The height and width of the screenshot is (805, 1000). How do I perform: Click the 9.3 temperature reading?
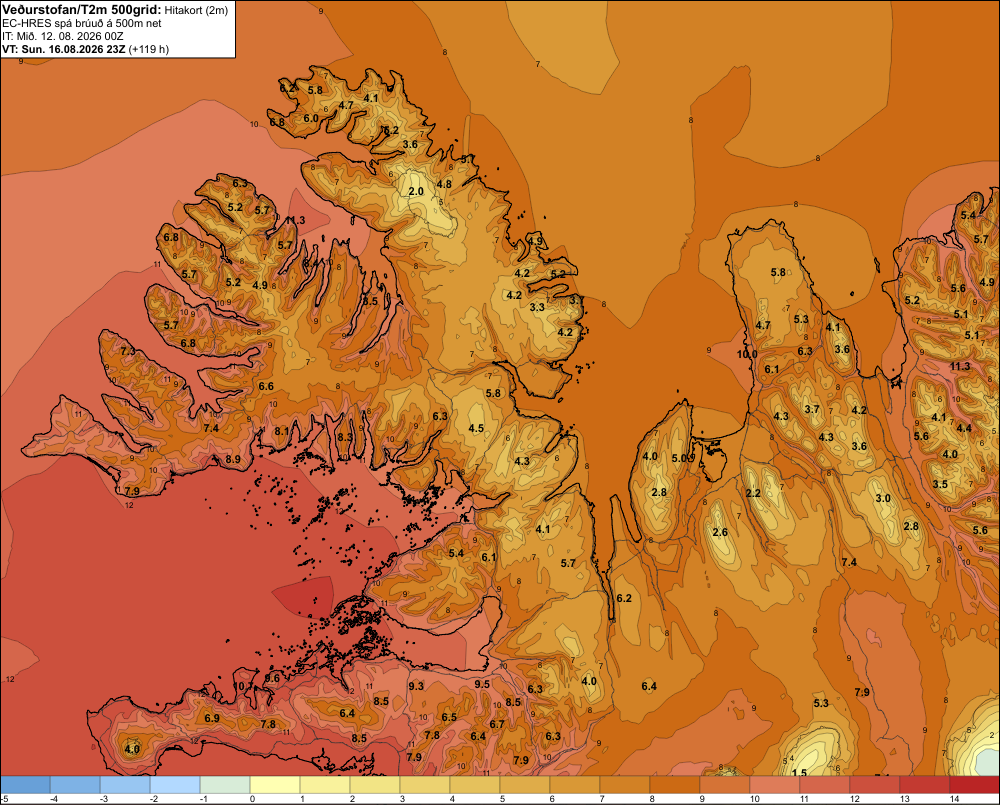pos(416,686)
